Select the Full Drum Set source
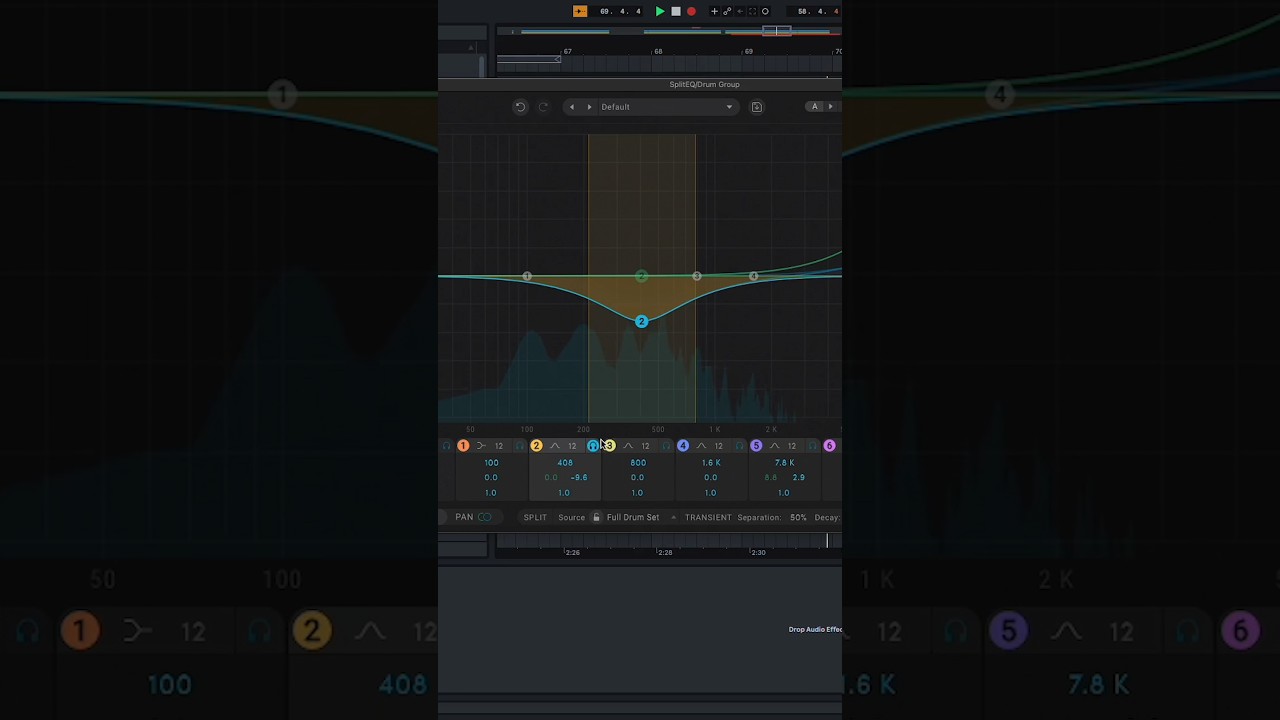1280x720 pixels. 633,517
